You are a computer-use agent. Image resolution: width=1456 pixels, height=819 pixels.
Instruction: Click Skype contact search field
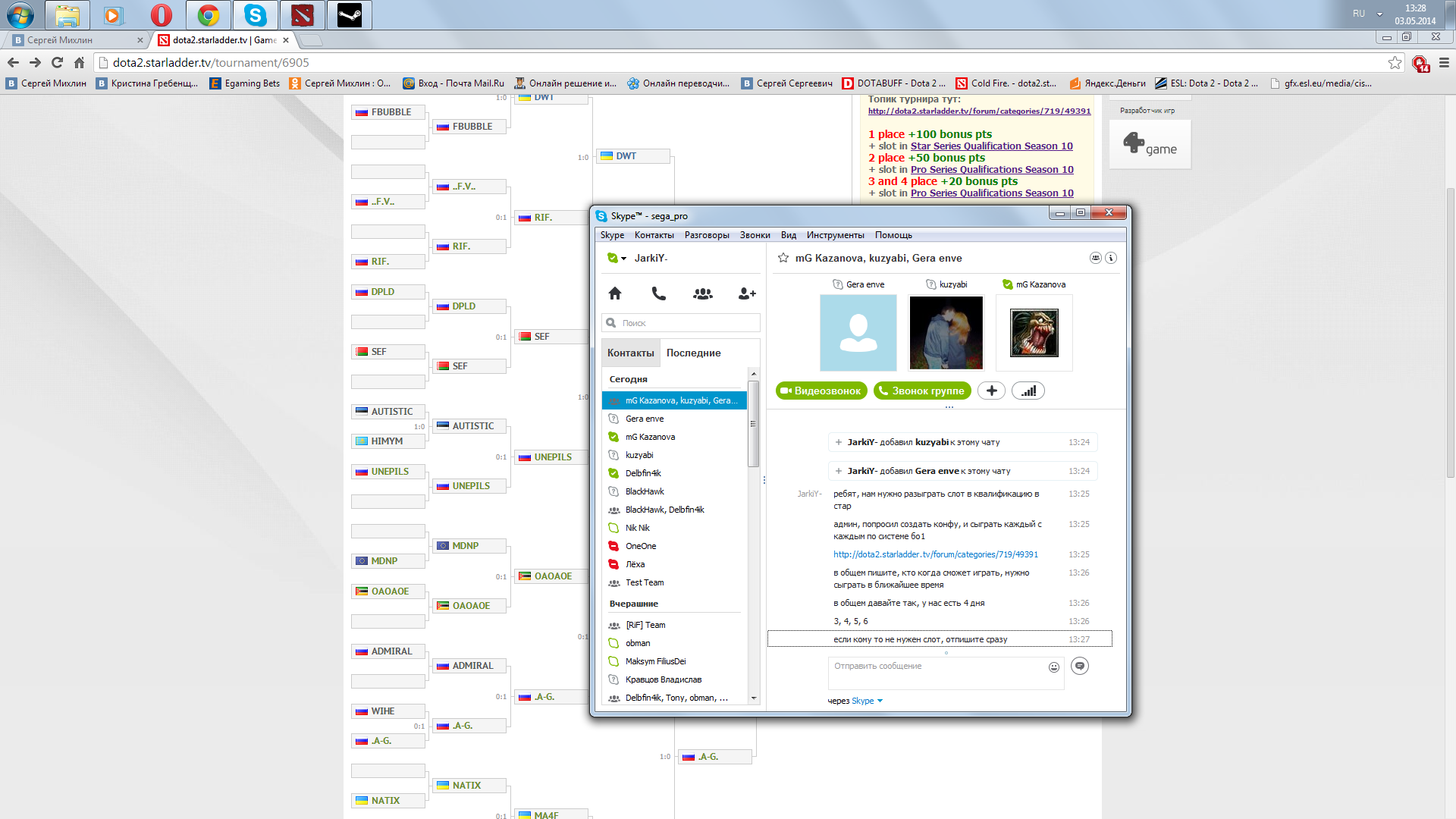point(681,323)
